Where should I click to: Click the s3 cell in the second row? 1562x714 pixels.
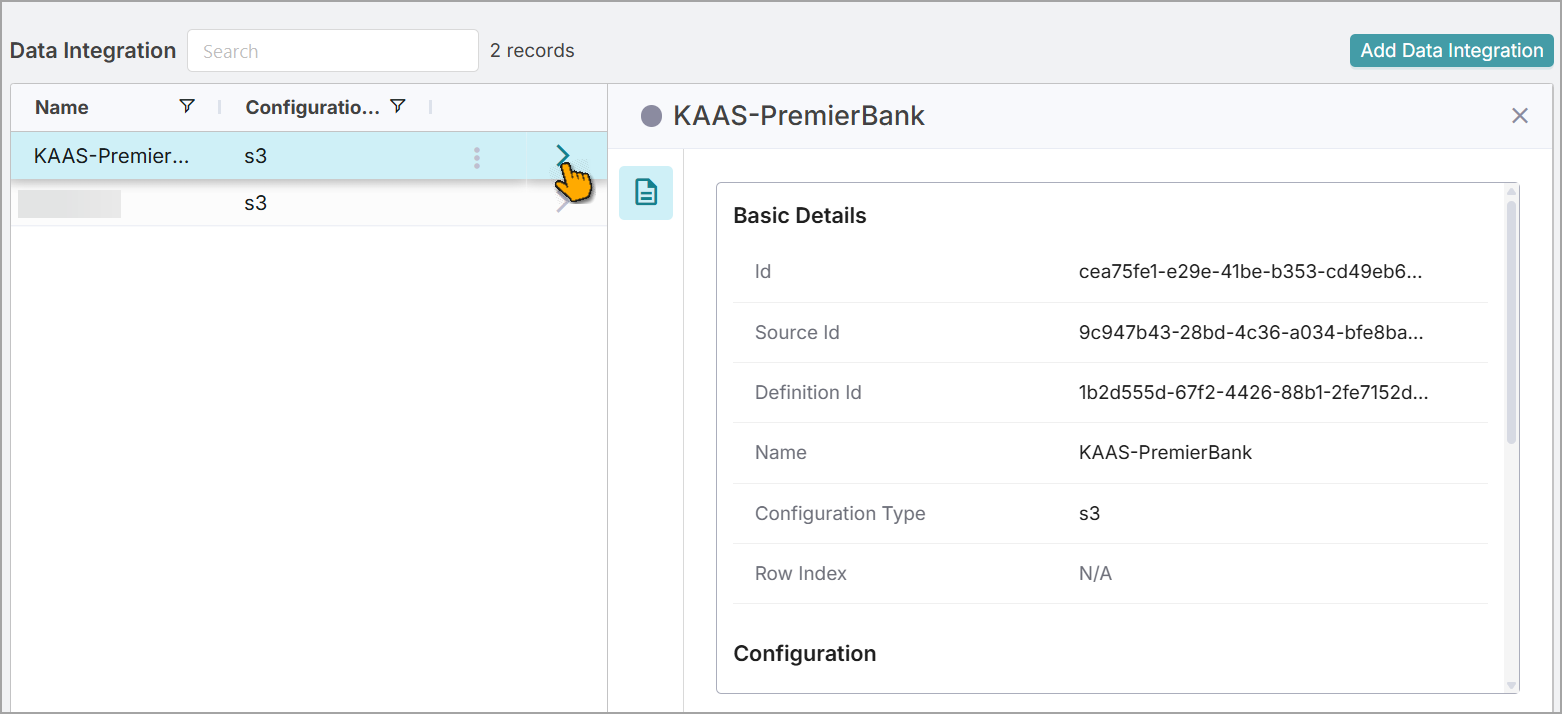point(256,203)
